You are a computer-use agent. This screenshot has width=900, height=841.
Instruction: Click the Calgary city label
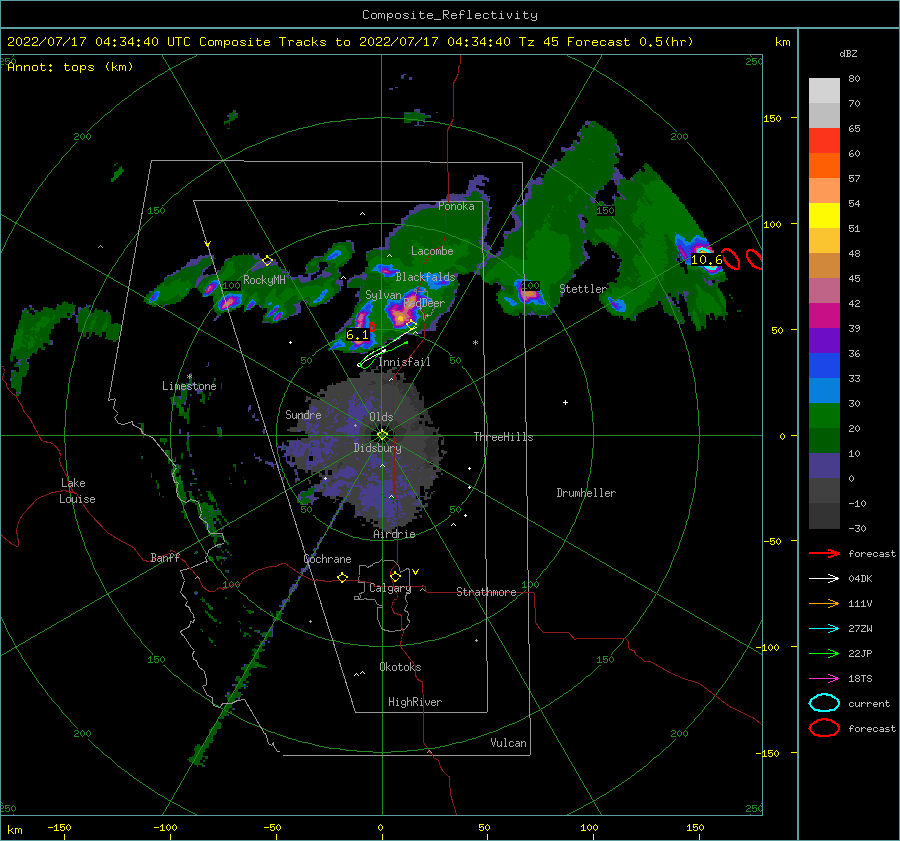[390, 588]
